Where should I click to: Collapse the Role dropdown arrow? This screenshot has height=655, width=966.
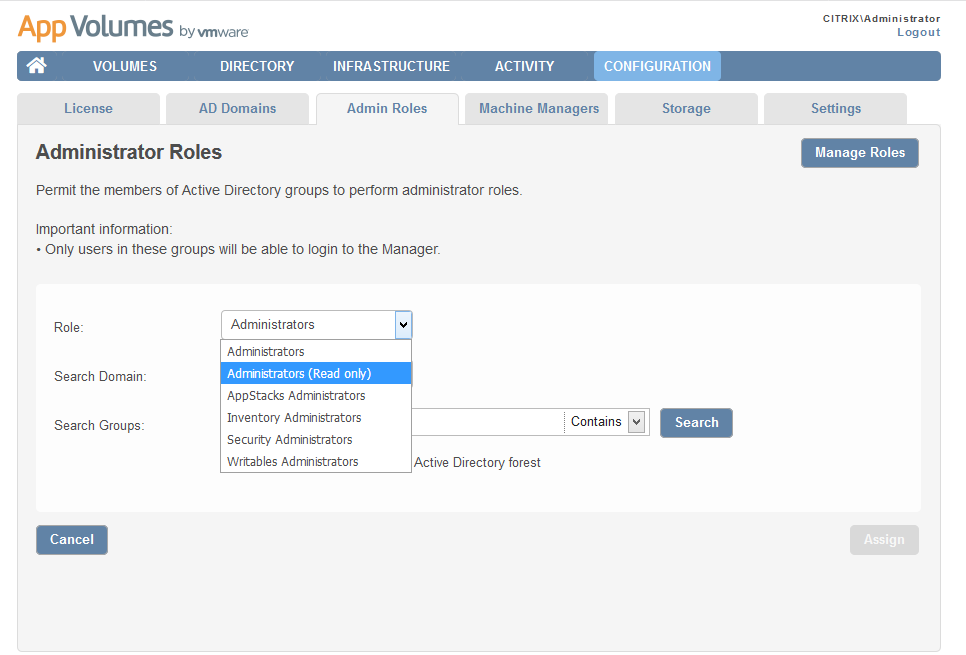tap(403, 325)
